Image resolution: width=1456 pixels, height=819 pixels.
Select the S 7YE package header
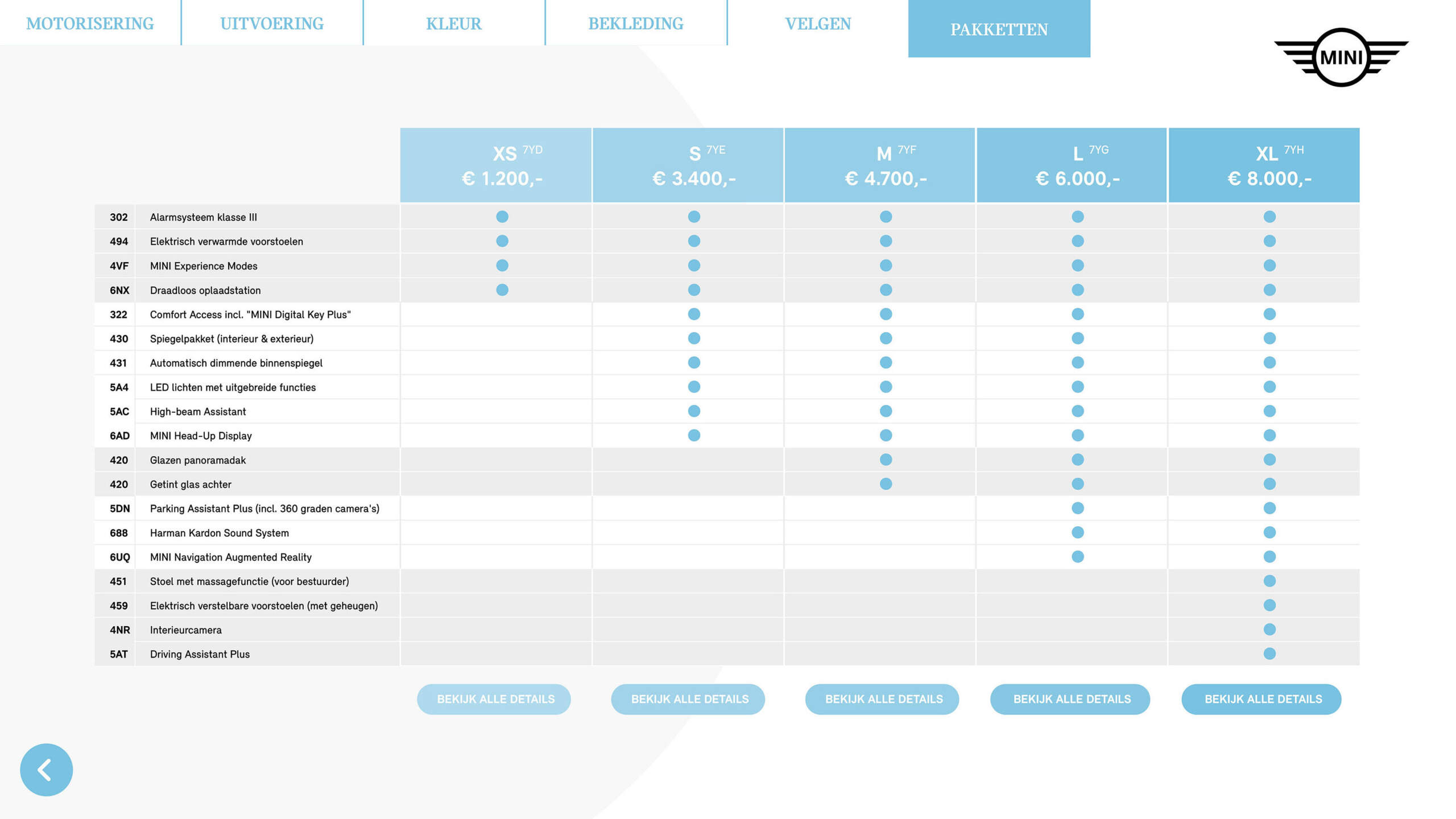click(x=688, y=165)
